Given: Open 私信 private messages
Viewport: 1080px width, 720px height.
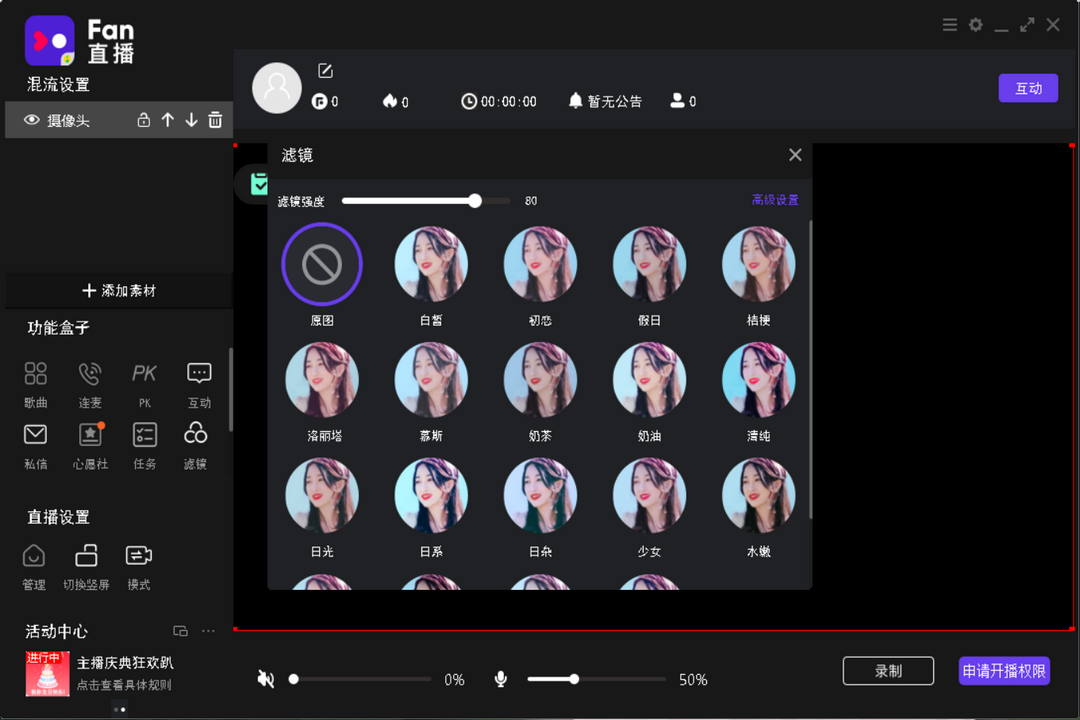Looking at the screenshot, I should click(34, 443).
